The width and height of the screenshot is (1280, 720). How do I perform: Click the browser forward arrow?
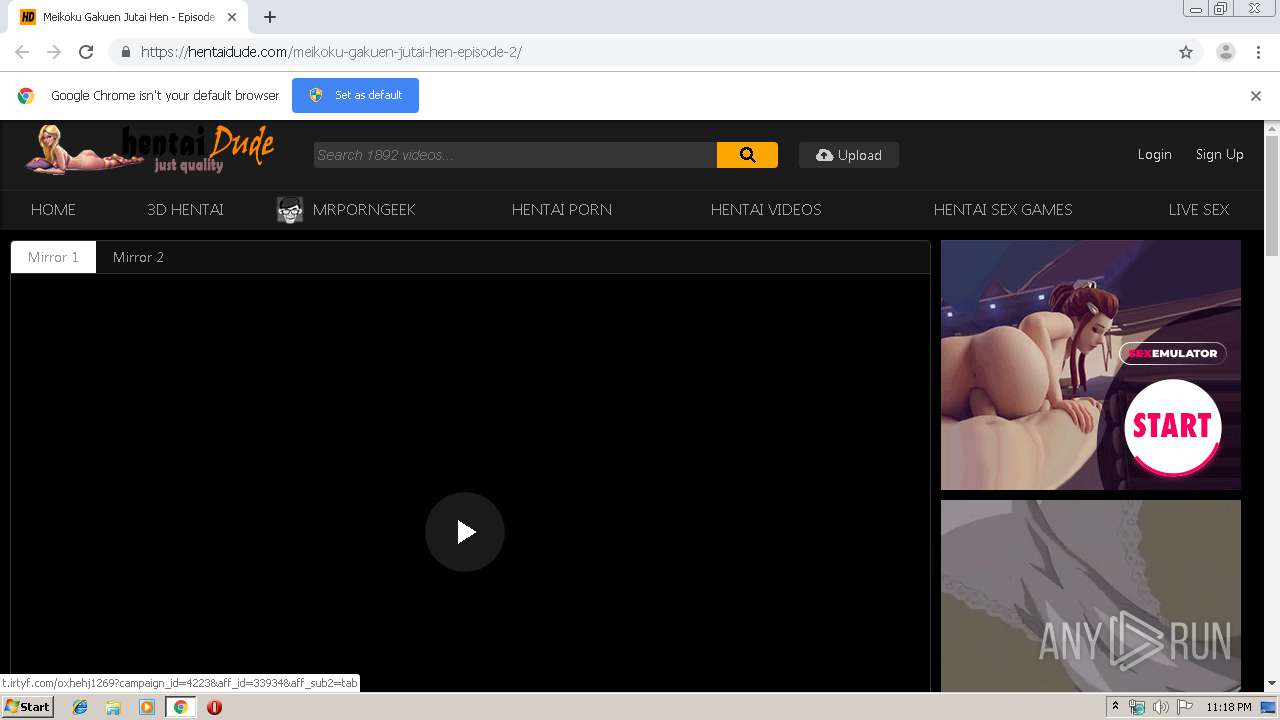click(x=54, y=52)
